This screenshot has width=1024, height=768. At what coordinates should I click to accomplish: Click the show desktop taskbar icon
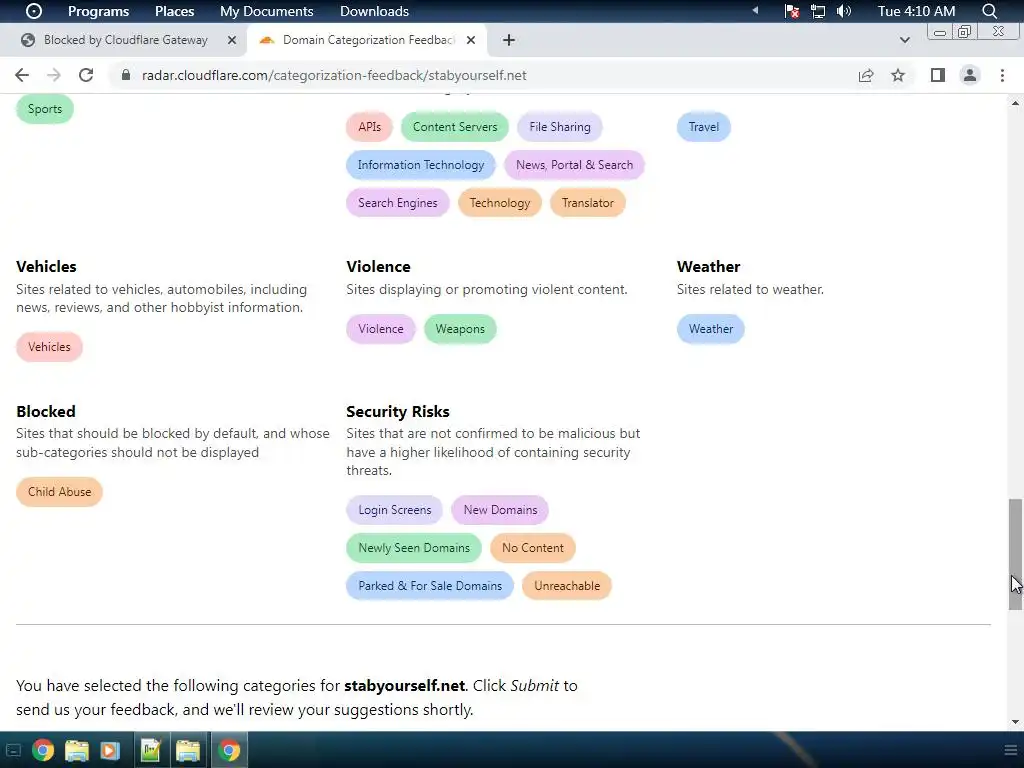point(13,750)
